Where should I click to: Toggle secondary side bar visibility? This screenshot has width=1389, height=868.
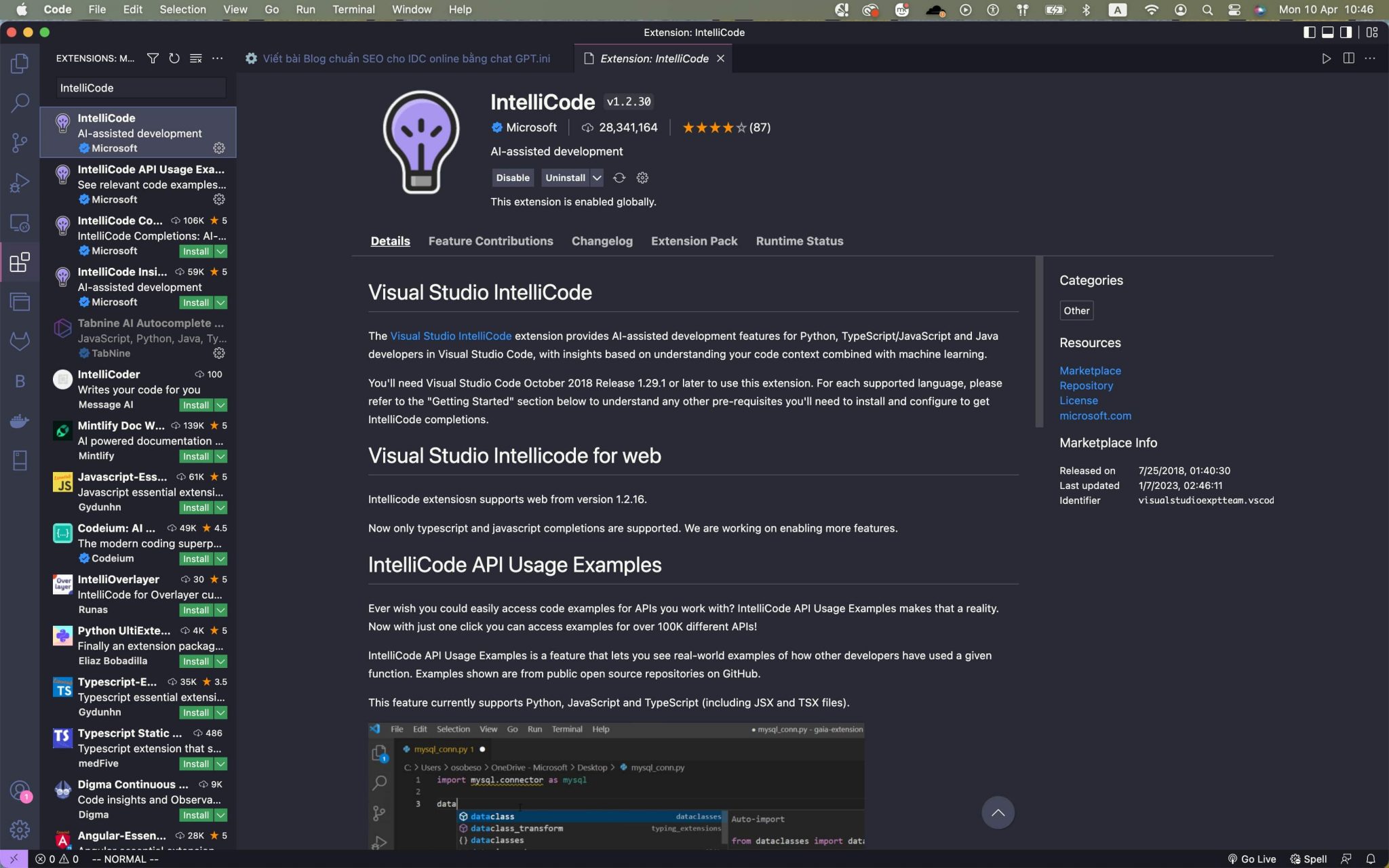point(1346,32)
